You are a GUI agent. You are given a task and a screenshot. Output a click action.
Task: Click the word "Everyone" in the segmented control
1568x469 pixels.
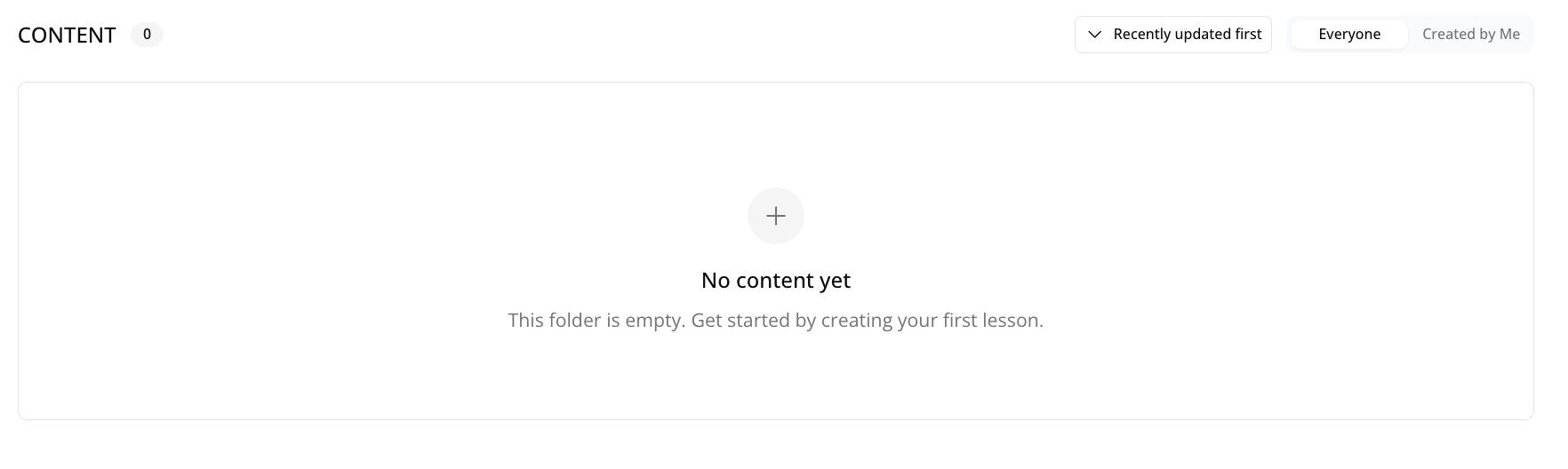click(1348, 35)
